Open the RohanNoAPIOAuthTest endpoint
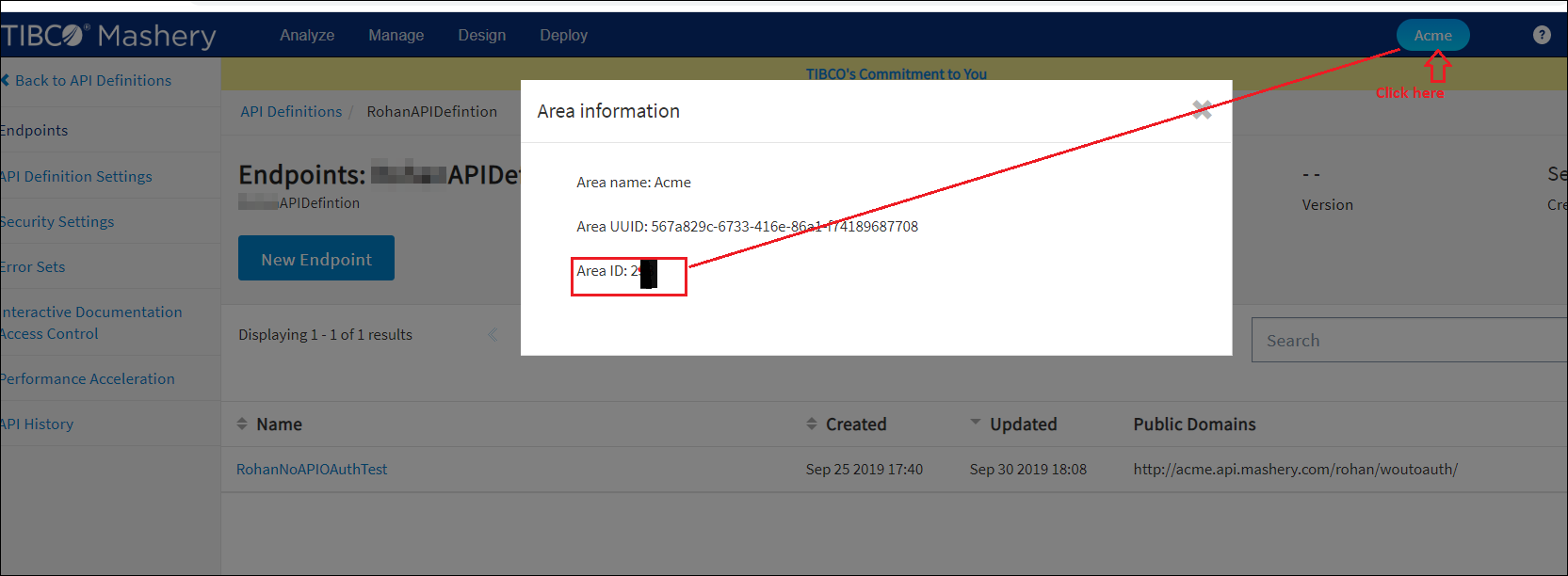1568x576 pixels. click(312, 469)
